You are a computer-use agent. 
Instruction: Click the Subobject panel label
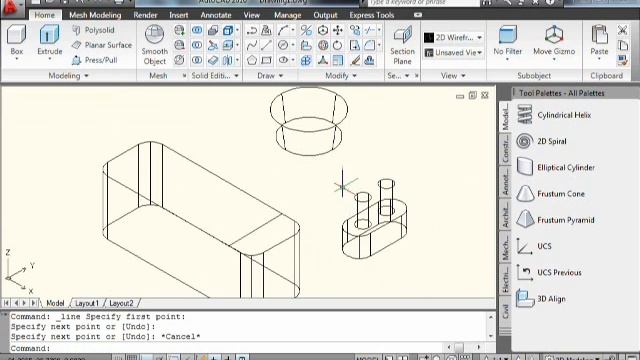534,76
